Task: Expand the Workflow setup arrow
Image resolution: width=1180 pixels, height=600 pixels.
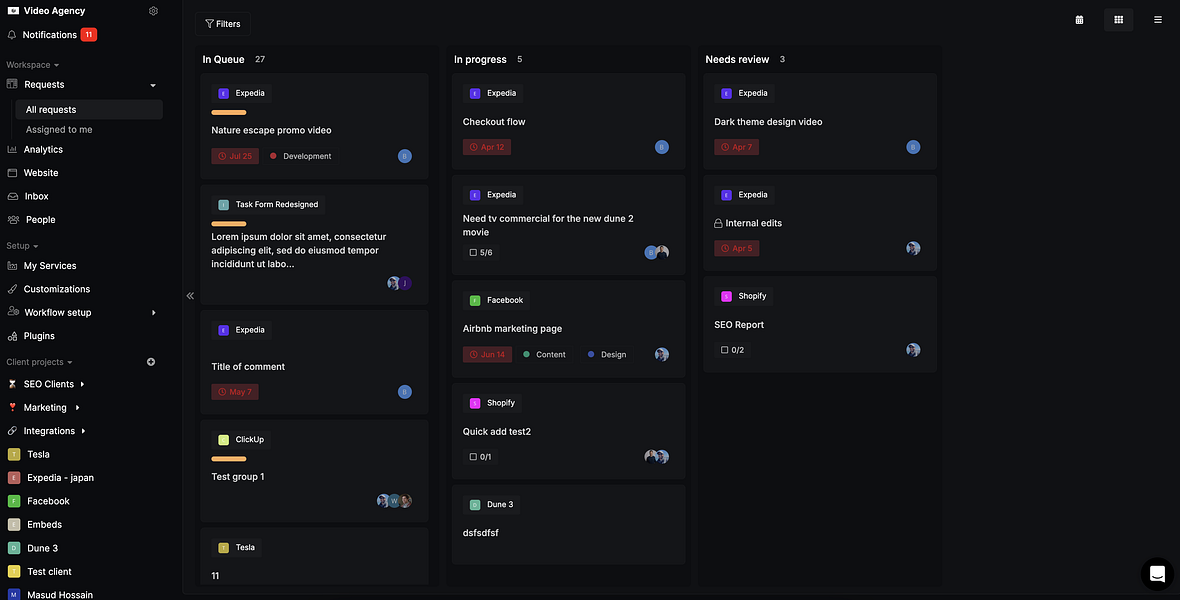Action: point(154,312)
